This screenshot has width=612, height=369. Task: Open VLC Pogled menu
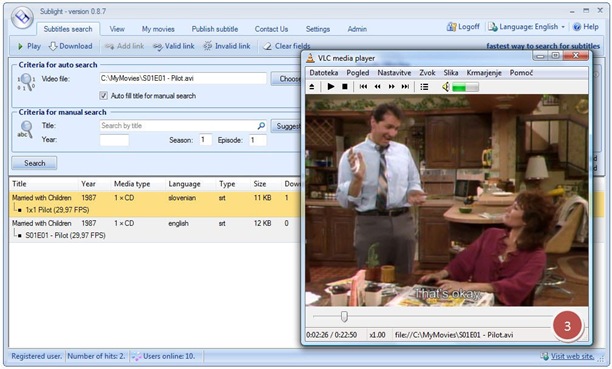(x=358, y=73)
